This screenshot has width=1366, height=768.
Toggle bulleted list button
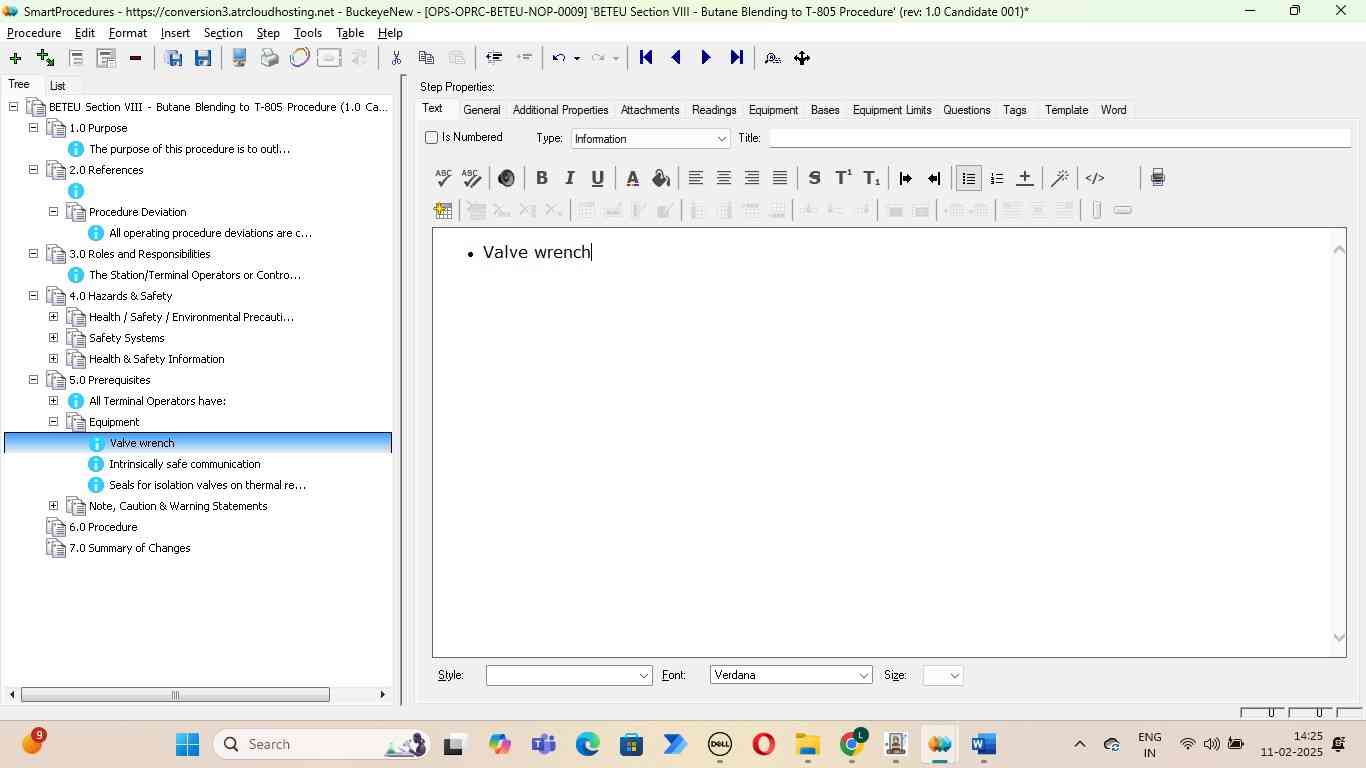(968, 178)
